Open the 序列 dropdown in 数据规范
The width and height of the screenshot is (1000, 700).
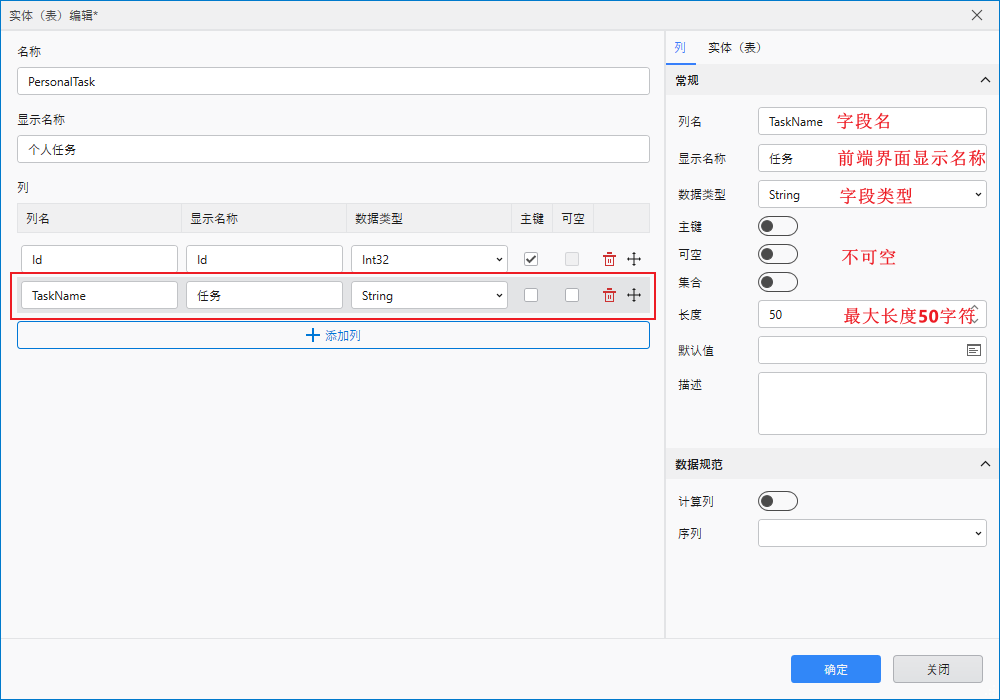pos(871,533)
